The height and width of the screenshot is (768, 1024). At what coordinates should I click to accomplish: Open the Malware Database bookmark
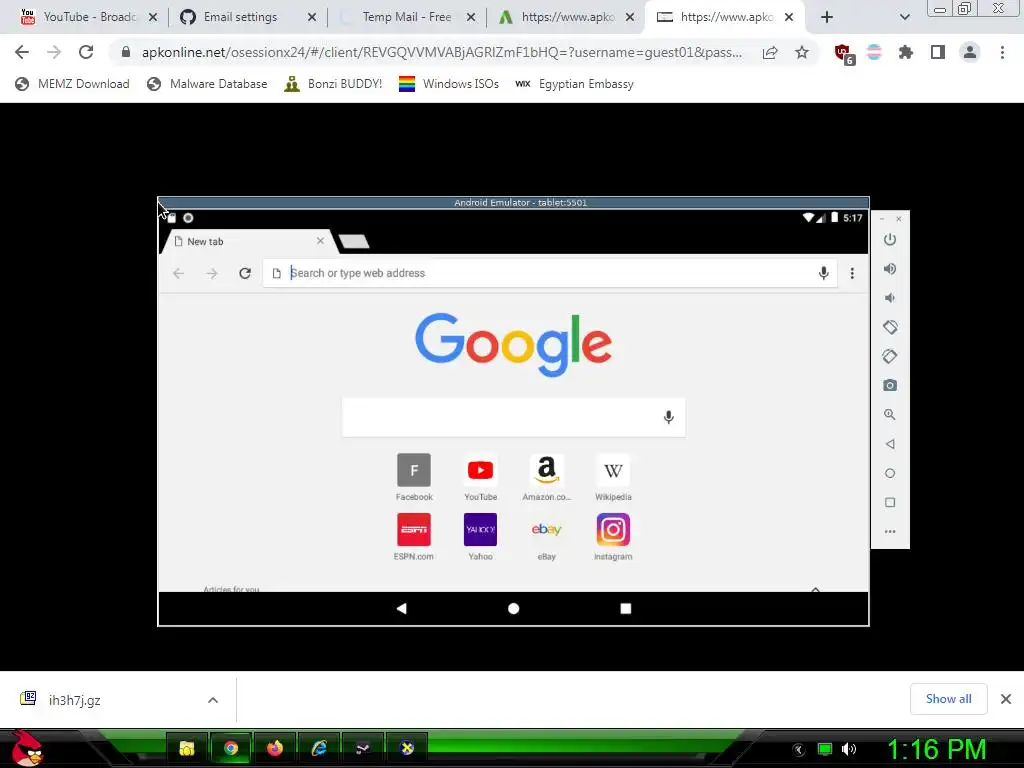tap(207, 84)
